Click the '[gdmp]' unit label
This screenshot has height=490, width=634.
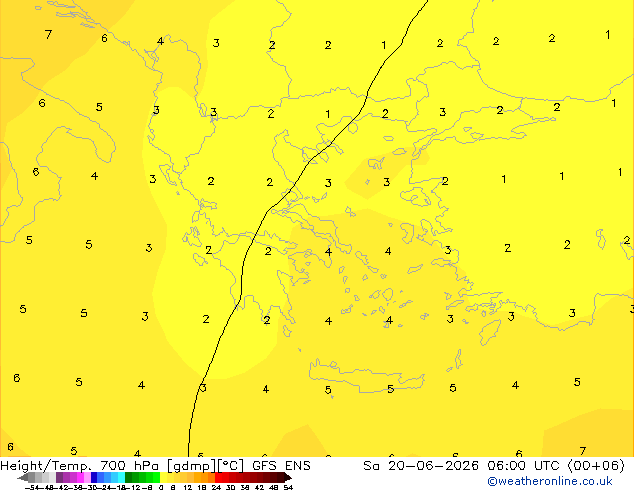191,466
